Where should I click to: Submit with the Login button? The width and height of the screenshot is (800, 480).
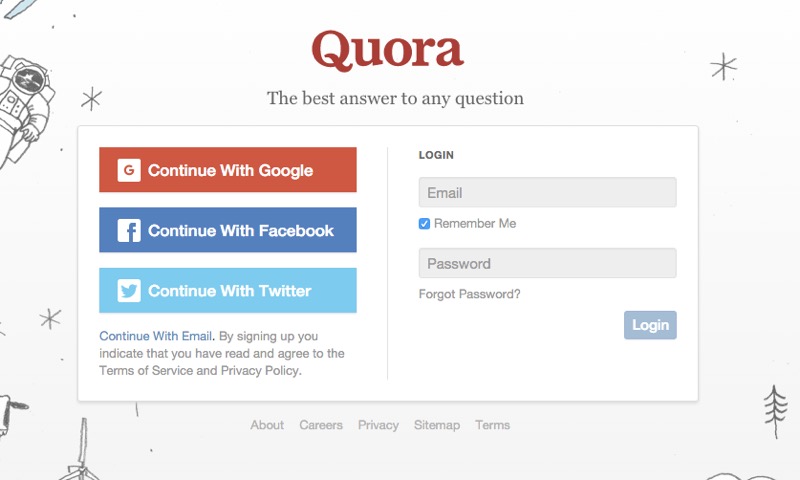click(650, 325)
